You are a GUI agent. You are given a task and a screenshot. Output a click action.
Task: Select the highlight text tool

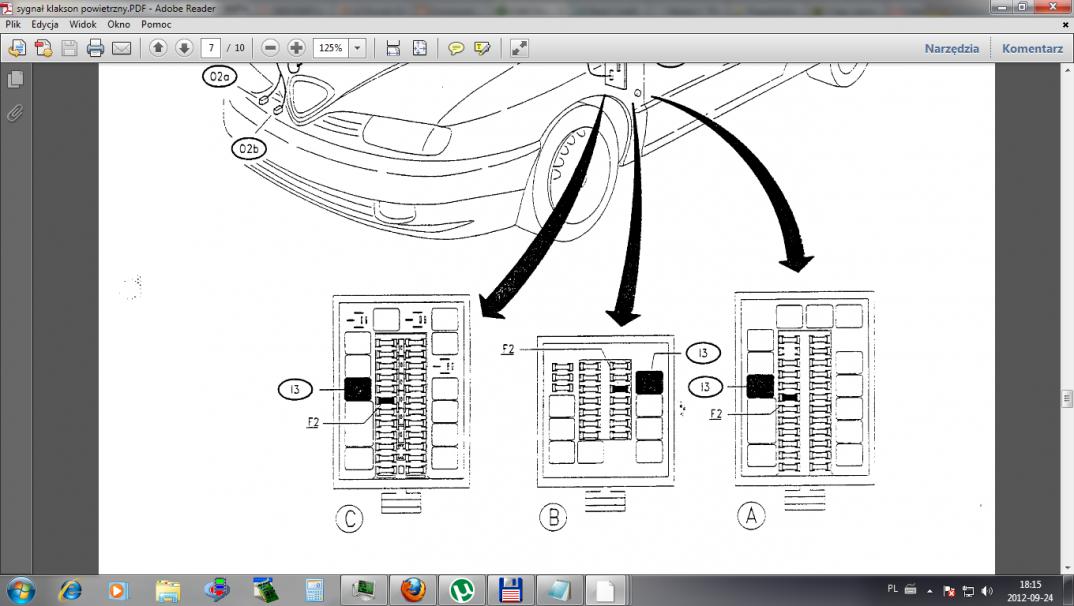(x=483, y=48)
